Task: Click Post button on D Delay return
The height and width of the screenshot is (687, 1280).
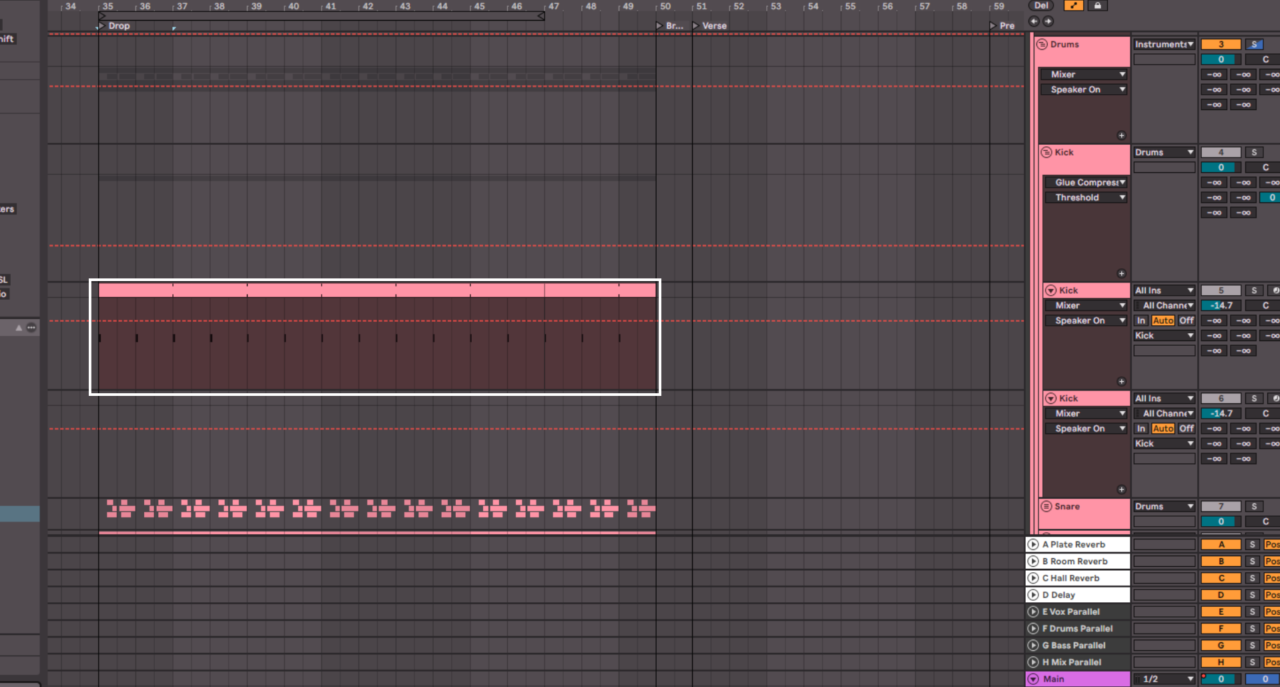Action: pos(1272,595)
